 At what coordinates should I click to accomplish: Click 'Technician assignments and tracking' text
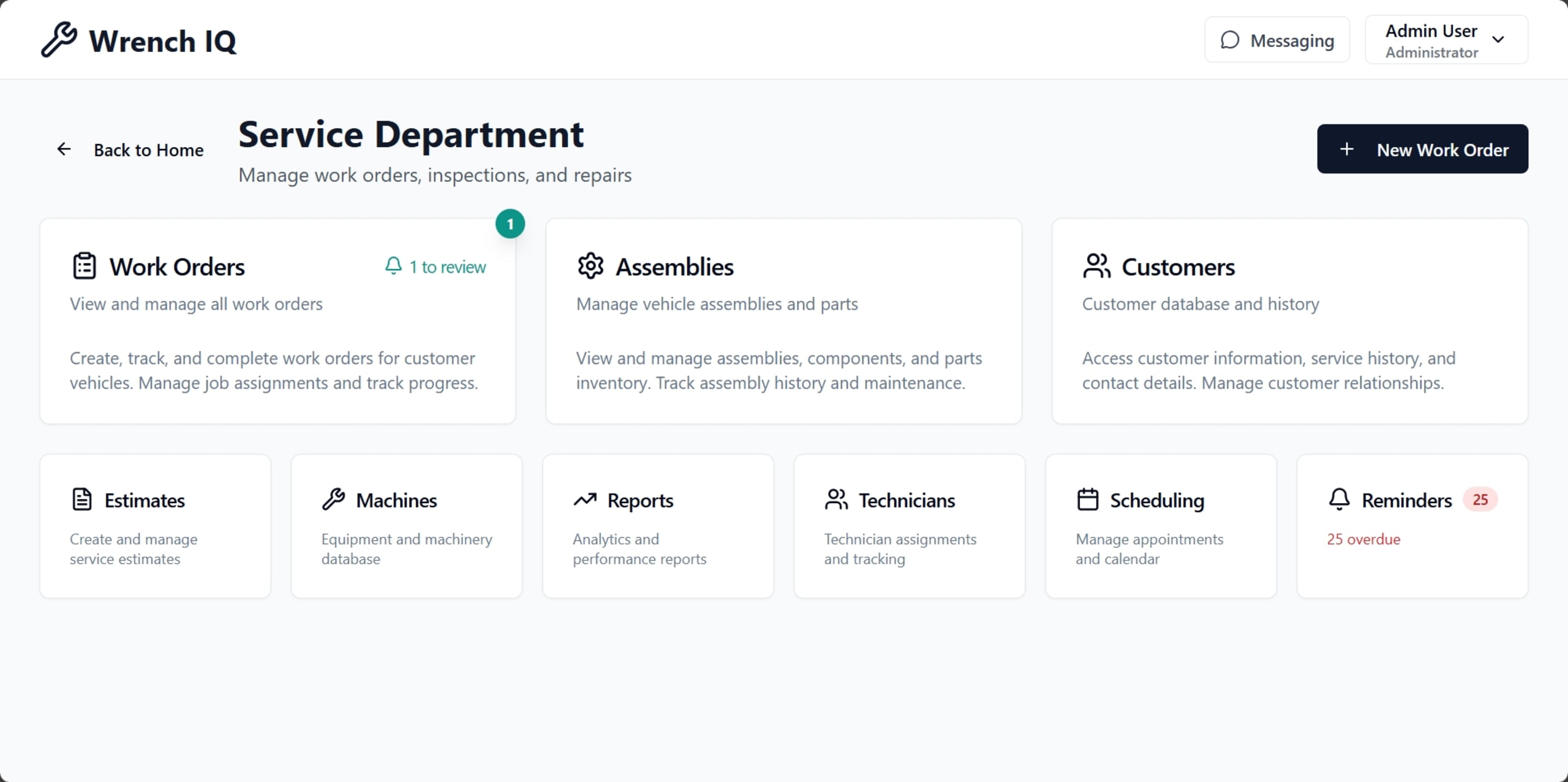900,549
